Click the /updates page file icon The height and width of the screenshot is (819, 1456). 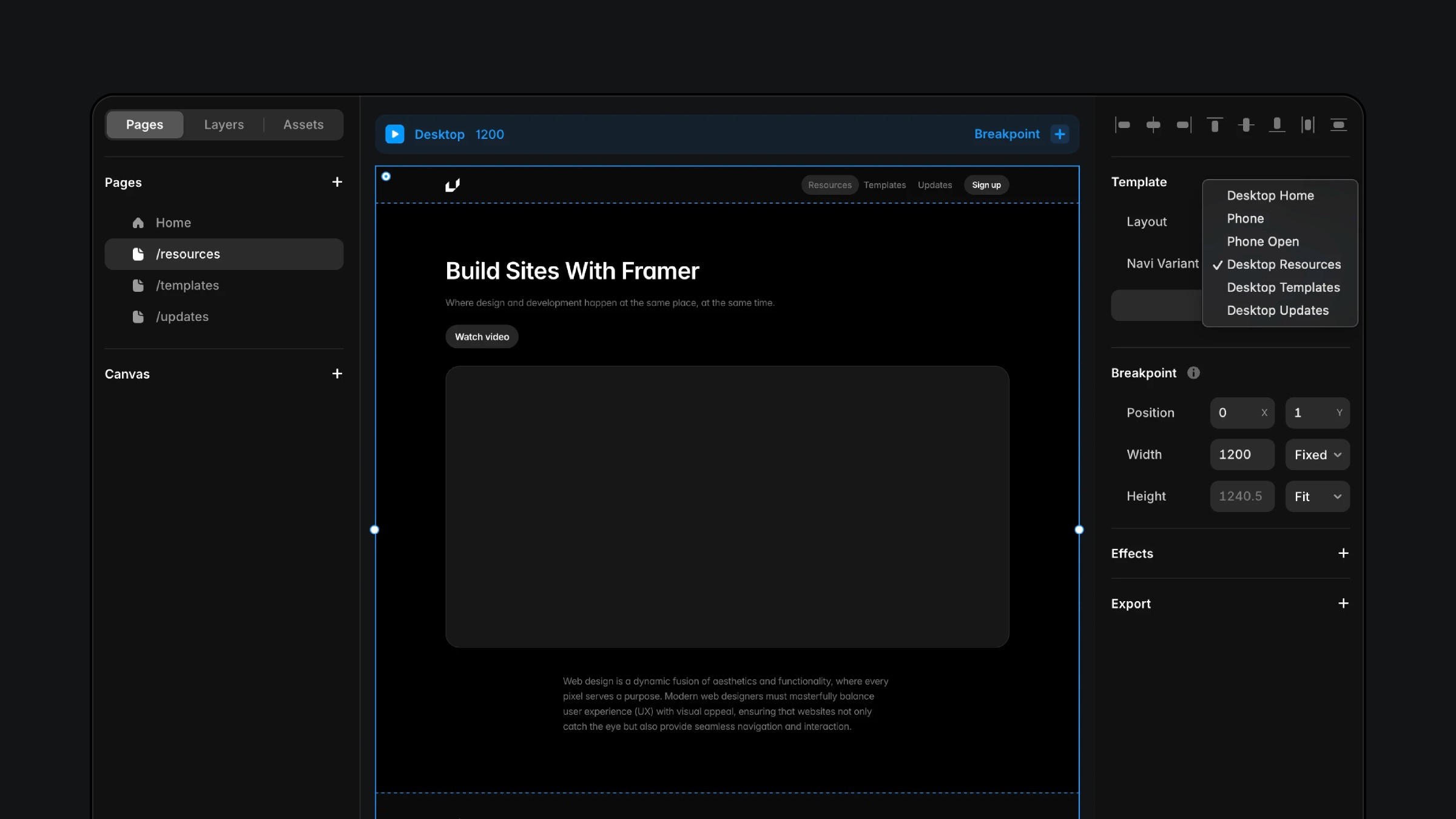[x=138, y=317]
